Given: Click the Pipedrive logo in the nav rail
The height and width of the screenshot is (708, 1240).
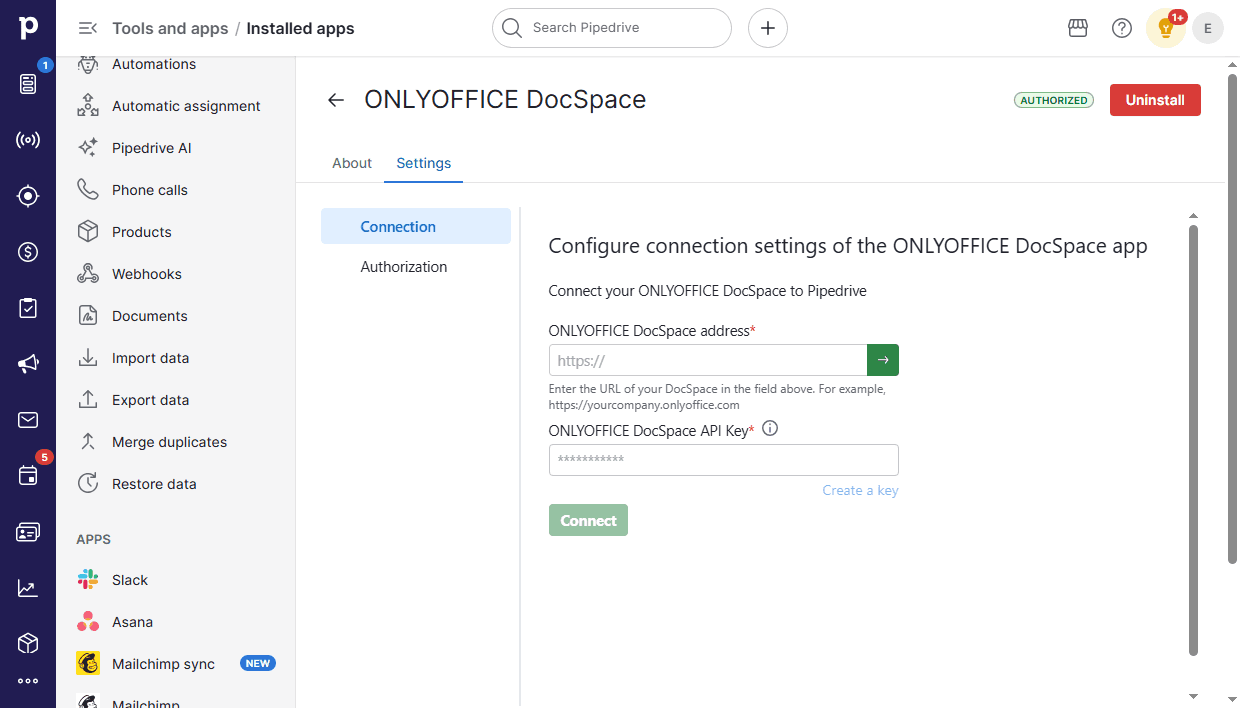Looking at the screenshot, I should click(x=28, y=28).
